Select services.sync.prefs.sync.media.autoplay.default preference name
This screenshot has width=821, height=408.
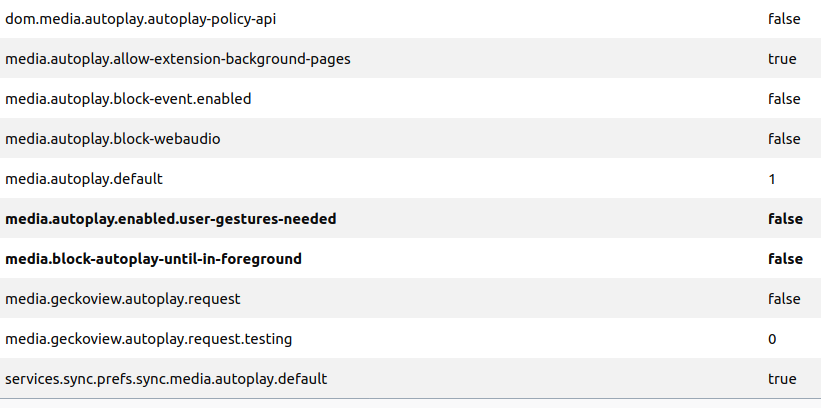166,379
